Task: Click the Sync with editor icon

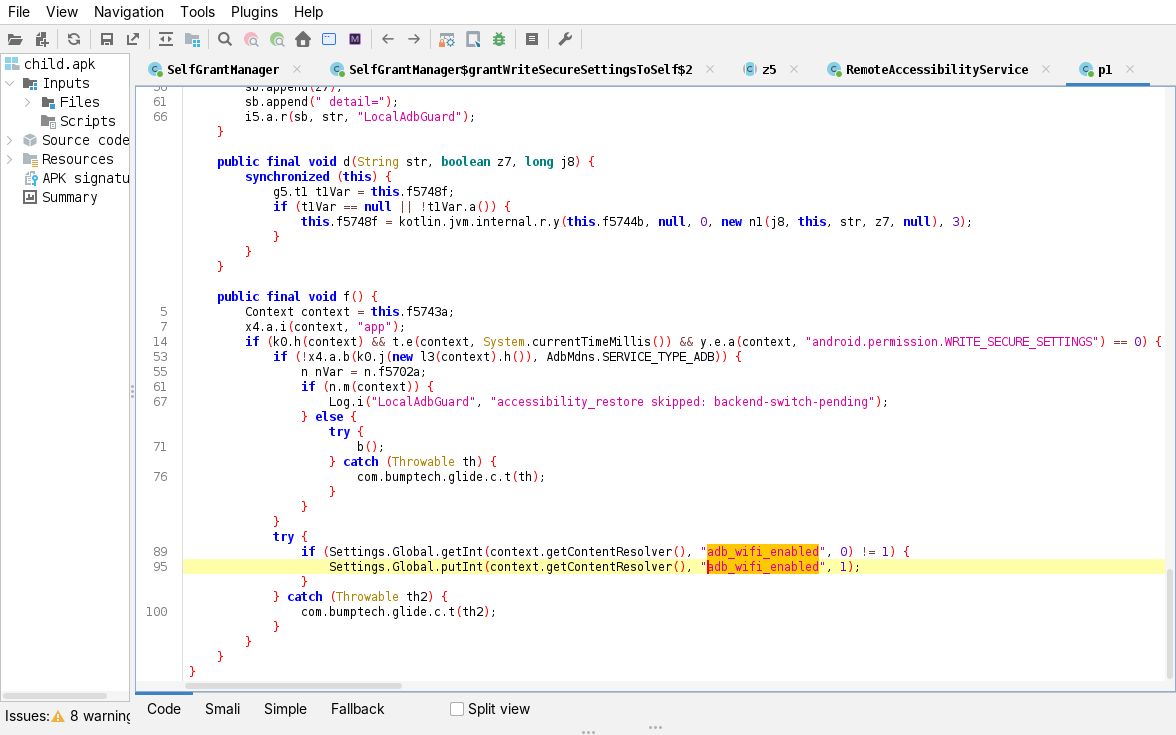Action: (166, 40)
